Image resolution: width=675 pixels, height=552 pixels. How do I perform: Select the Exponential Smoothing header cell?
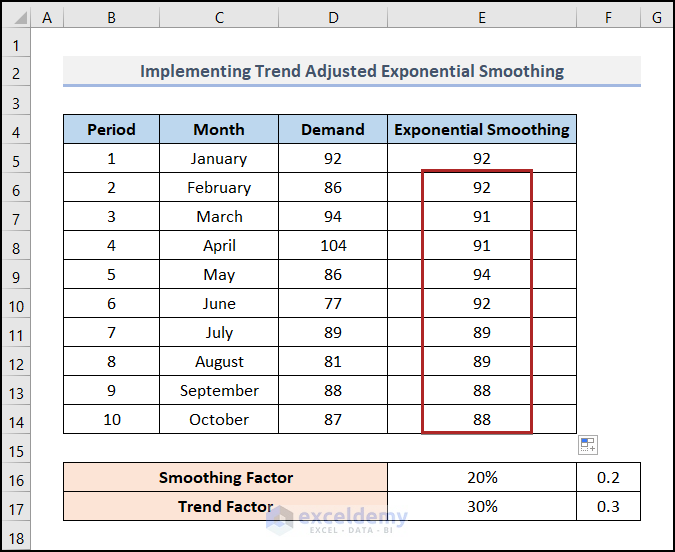click(x=482, y=130)
